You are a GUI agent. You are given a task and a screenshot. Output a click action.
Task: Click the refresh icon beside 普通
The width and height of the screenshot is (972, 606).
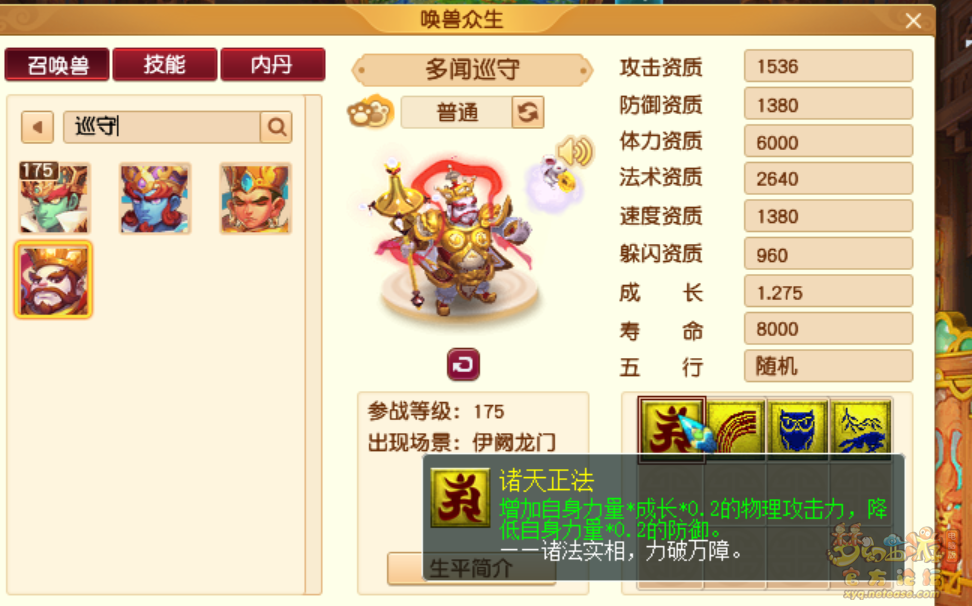528,112
